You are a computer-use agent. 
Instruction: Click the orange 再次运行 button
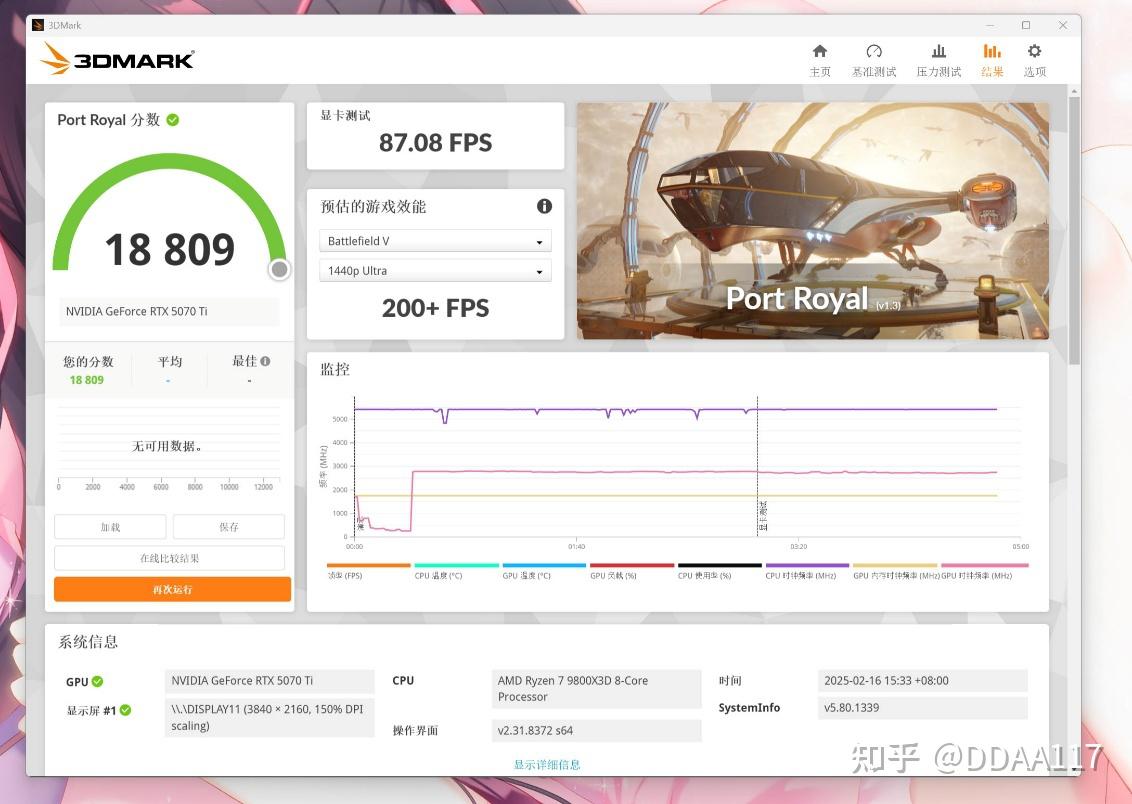pos(173,589)
